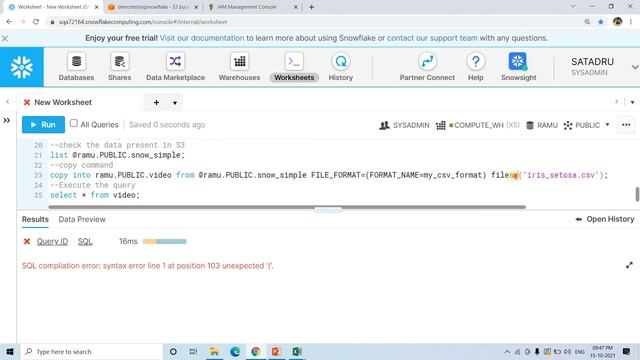Screen dimensions: 640x360
Task: Click the Snowflake logo
Action: point(22,67)
